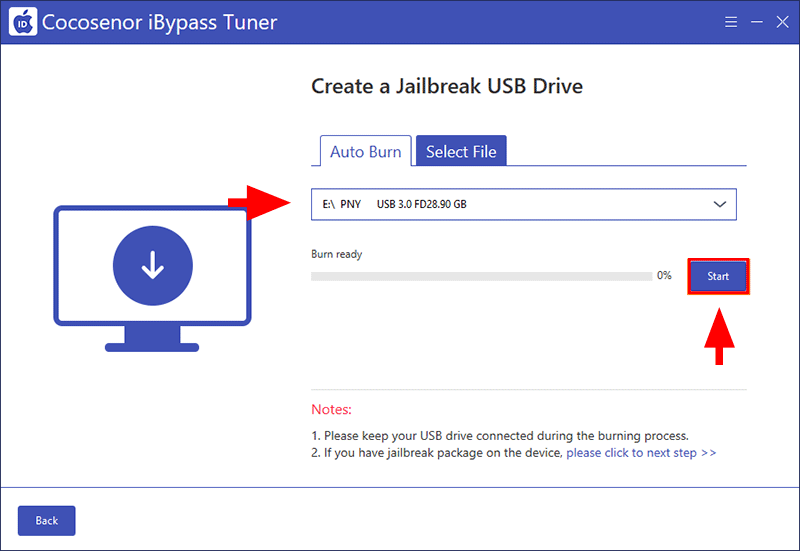The height and width of the screenshot is (551, 800).
Task: Click Start to begin burning
Action: coord(718,277)
